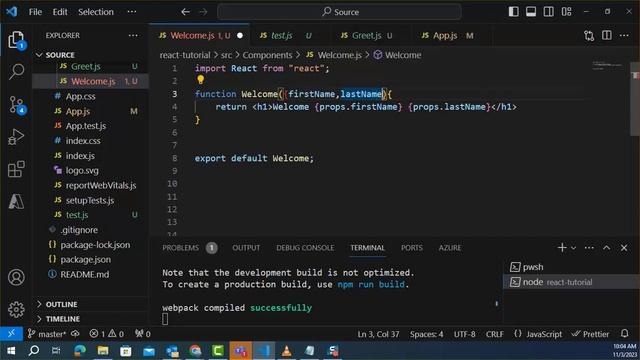The image size is (640, 360).
Task: Click the UTF-8 encoding selector
Action: point(464,334)
